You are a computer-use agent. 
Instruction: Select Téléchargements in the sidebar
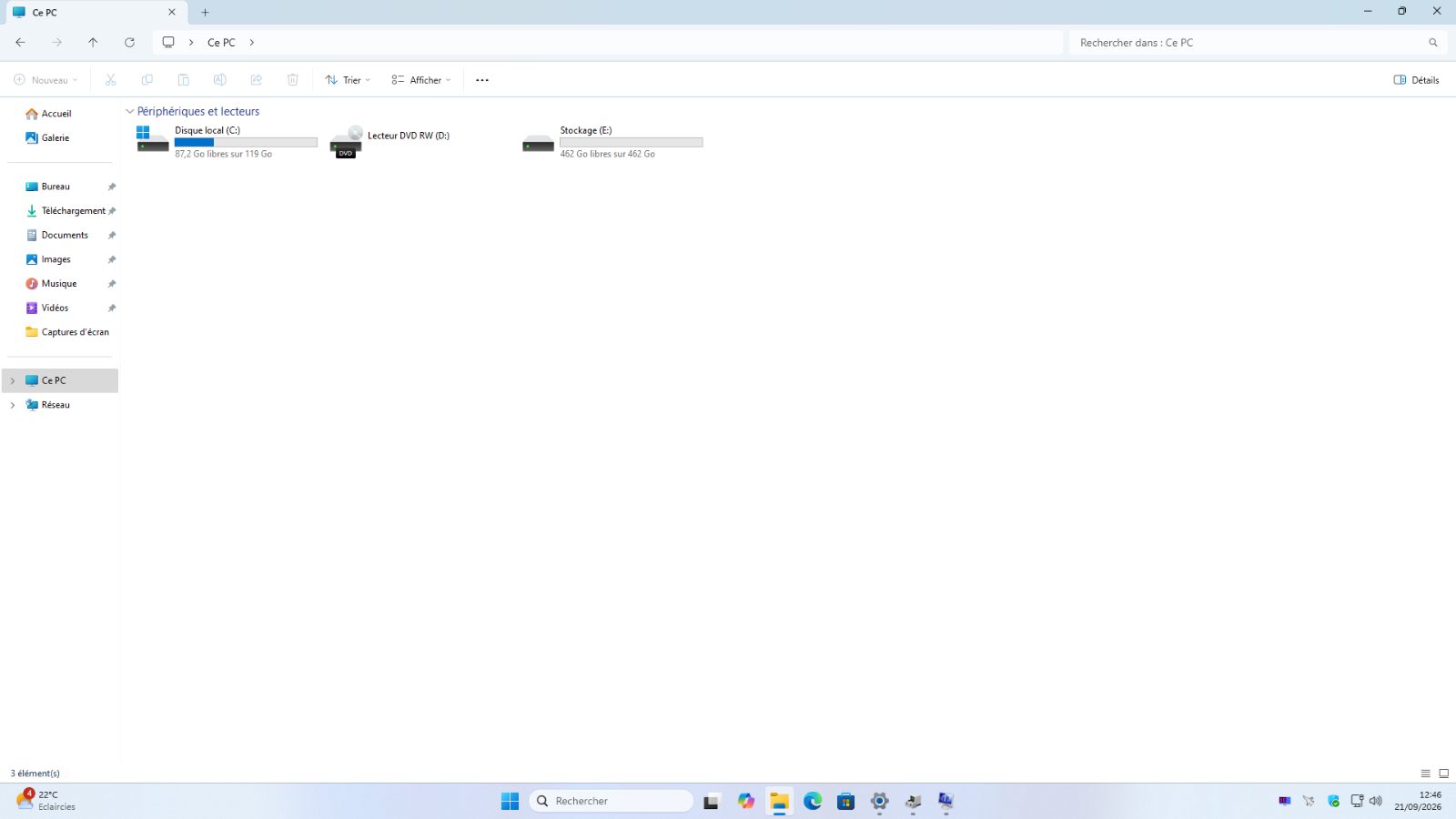(x=66, y=211)
